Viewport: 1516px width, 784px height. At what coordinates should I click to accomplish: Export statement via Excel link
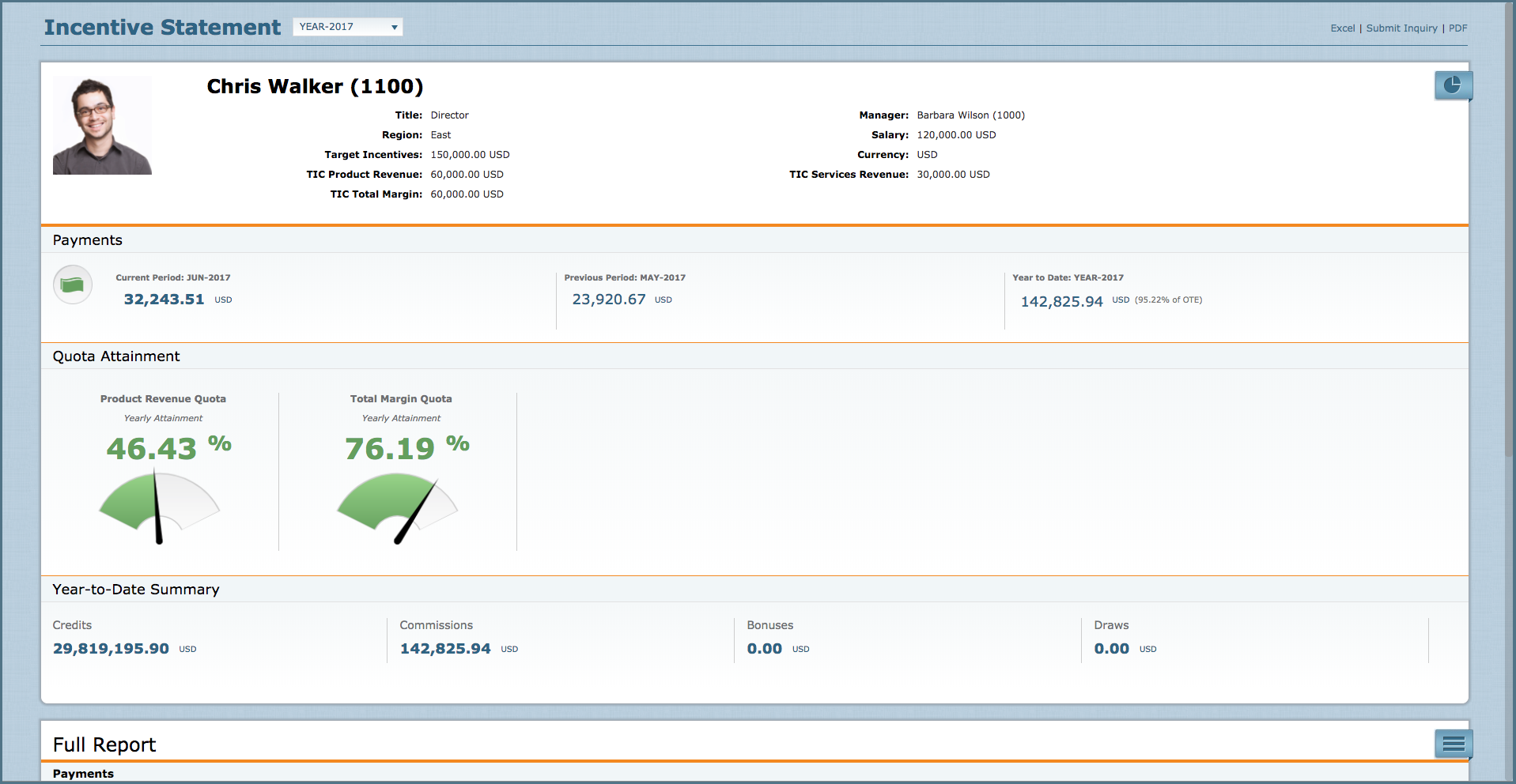[x=1342, y=28]
